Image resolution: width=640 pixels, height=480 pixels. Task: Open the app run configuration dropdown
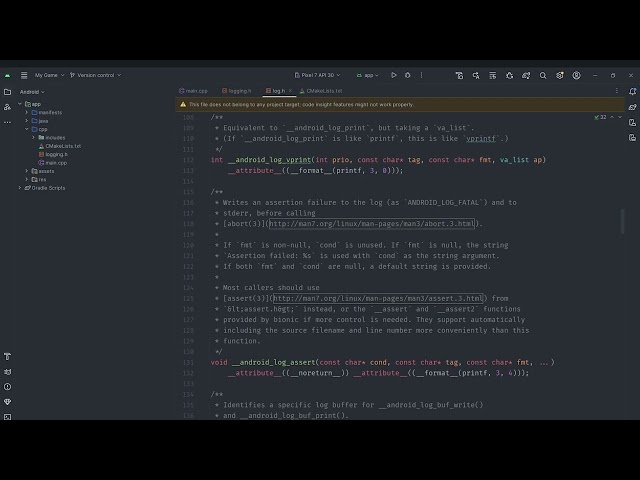pos(367,75)
